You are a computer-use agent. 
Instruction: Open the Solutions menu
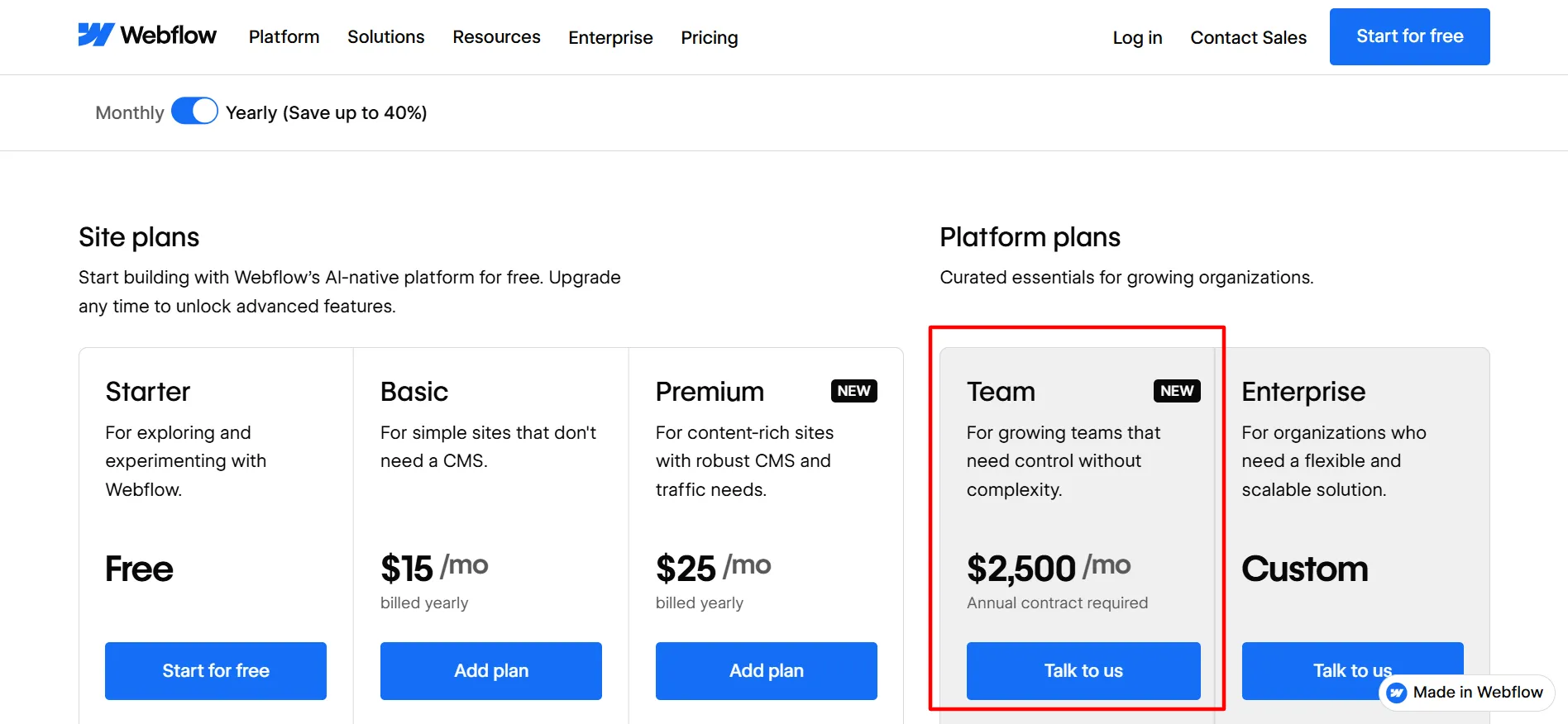(385, 37)
